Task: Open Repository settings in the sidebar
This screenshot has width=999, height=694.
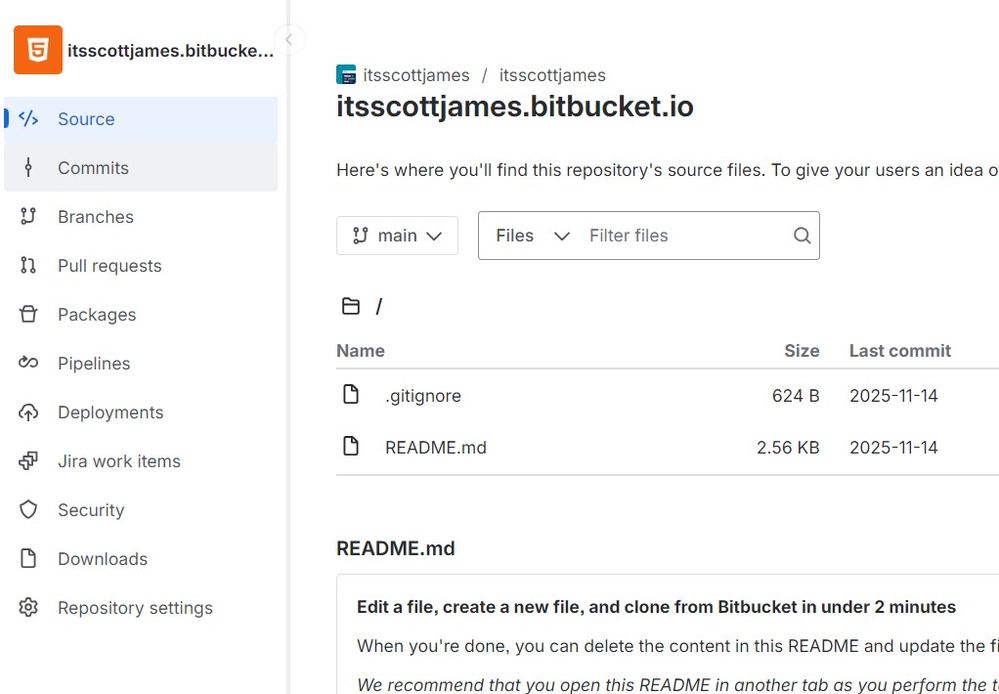Action: [141, 607]
